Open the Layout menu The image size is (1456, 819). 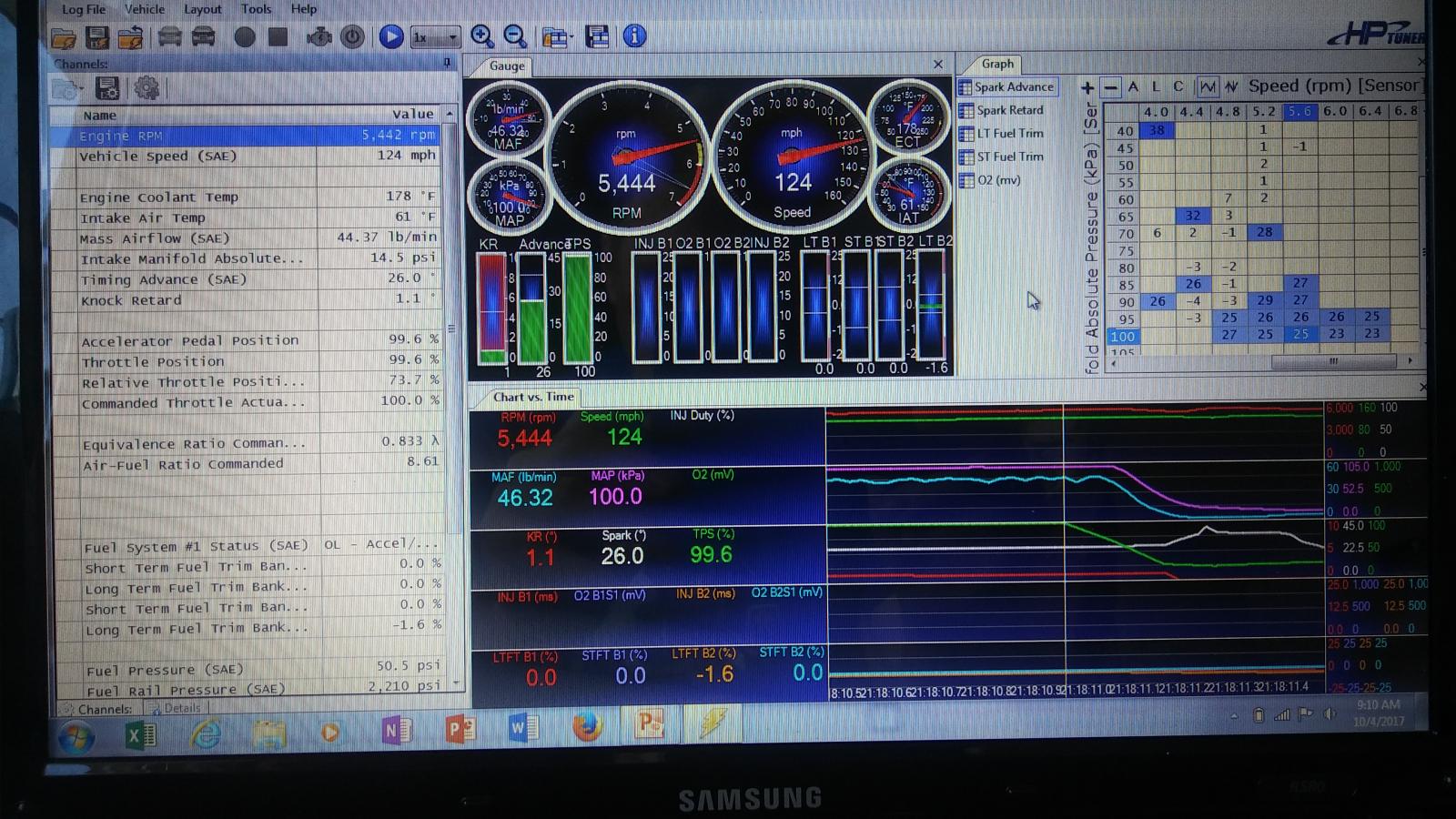coord(202,9)
